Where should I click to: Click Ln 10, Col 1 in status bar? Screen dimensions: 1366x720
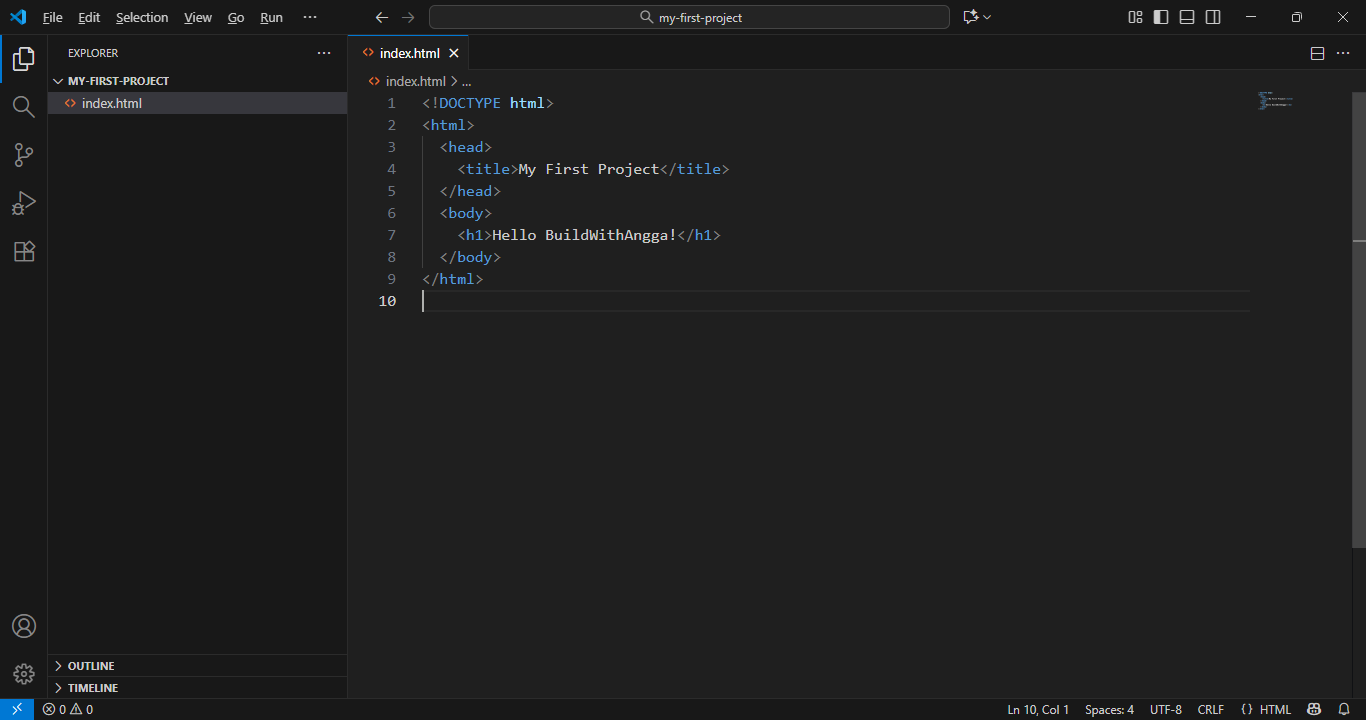[x=1037, y=709]
